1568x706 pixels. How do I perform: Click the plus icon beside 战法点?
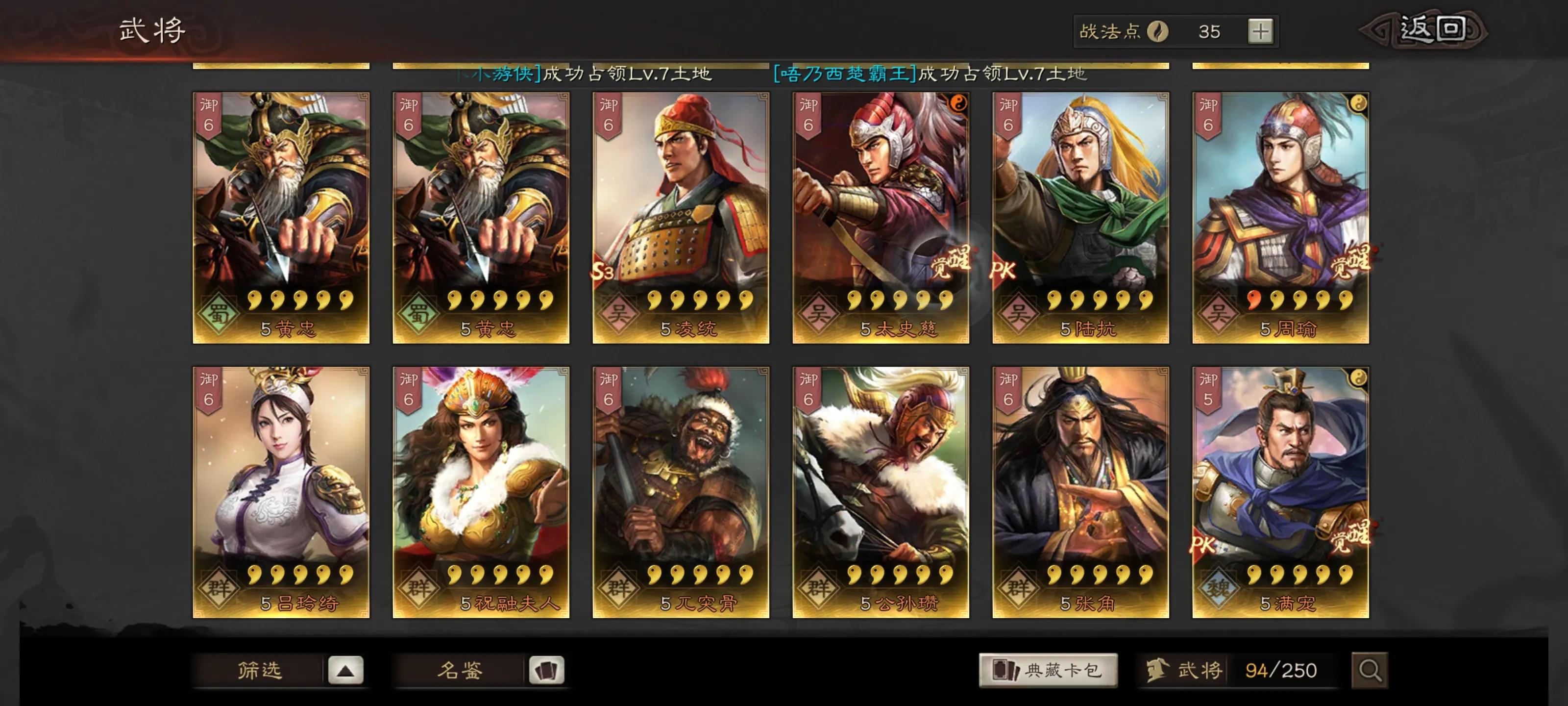coord(1260,30)
